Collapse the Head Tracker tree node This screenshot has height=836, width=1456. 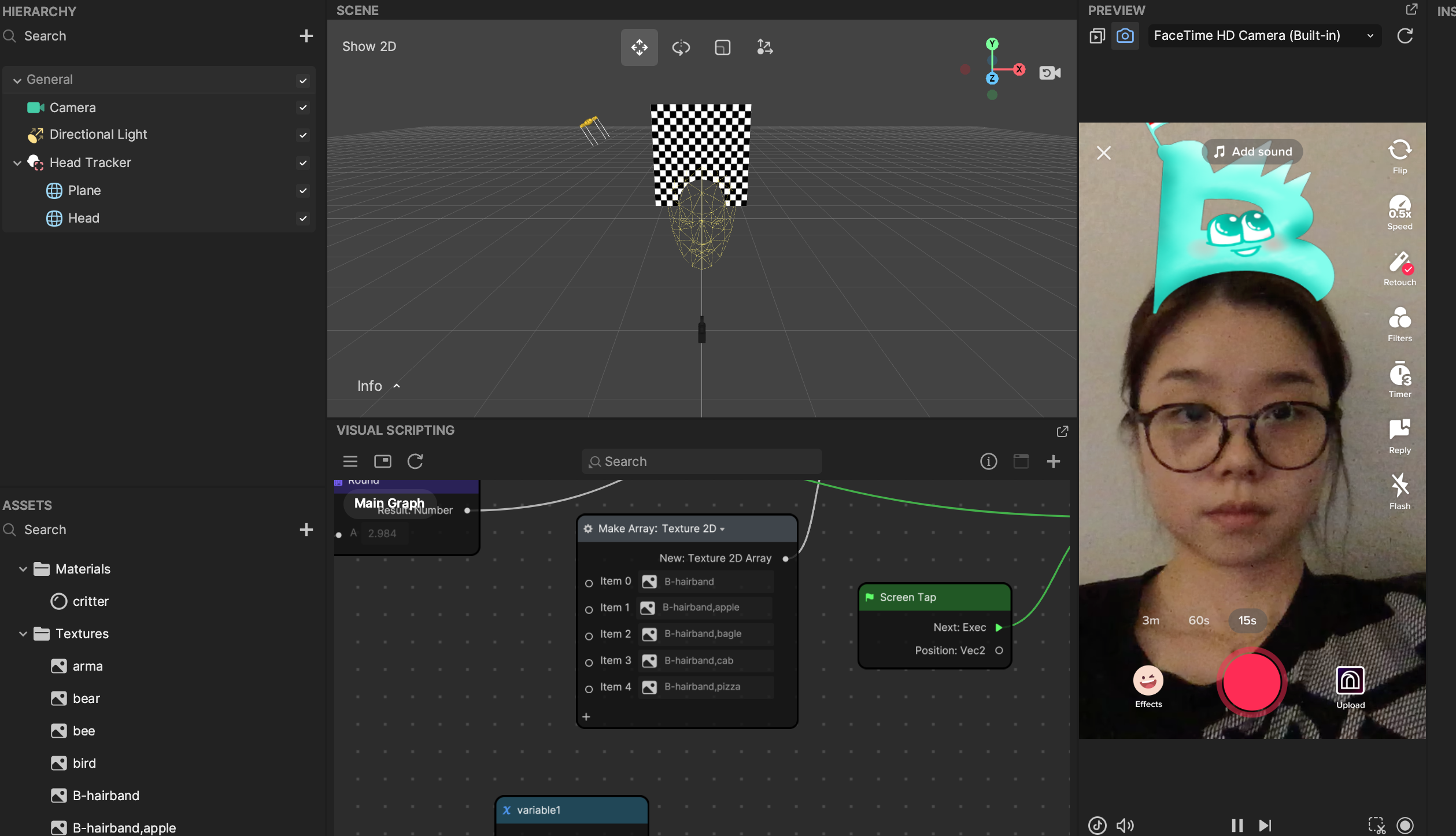click(x=17, y=163)
